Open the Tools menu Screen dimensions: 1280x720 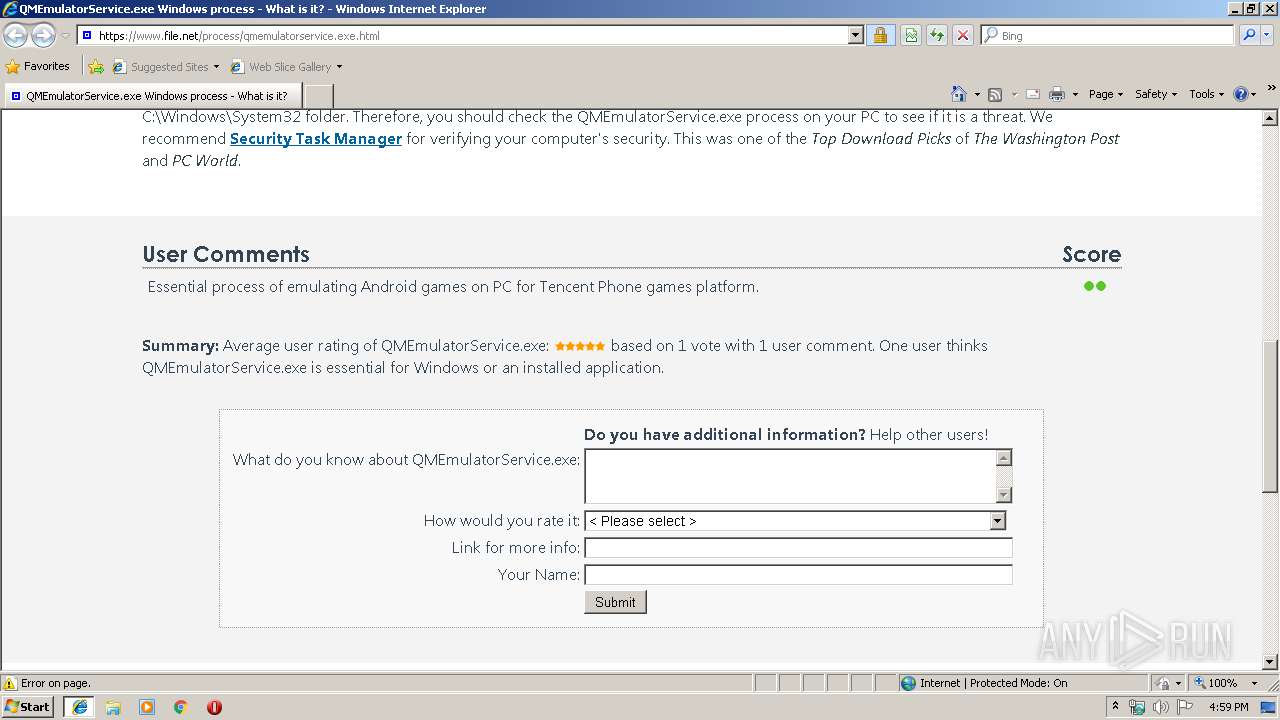[x=1206, y=94]
